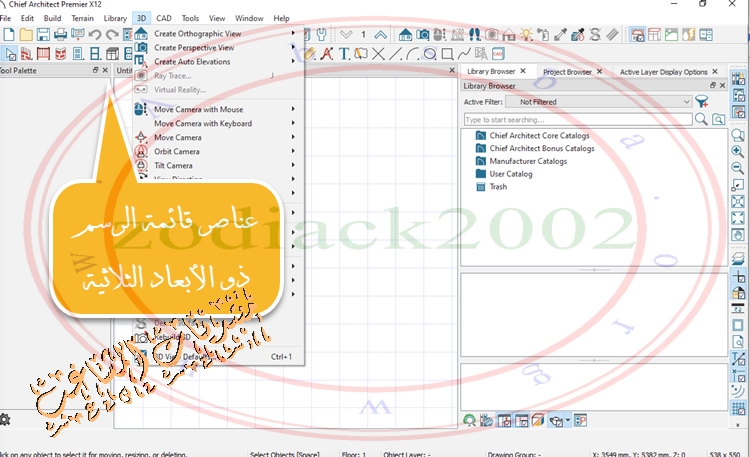The width and height of the screenshot is (750, 457).
Task: Open the CAD menu
Action: 164,18
